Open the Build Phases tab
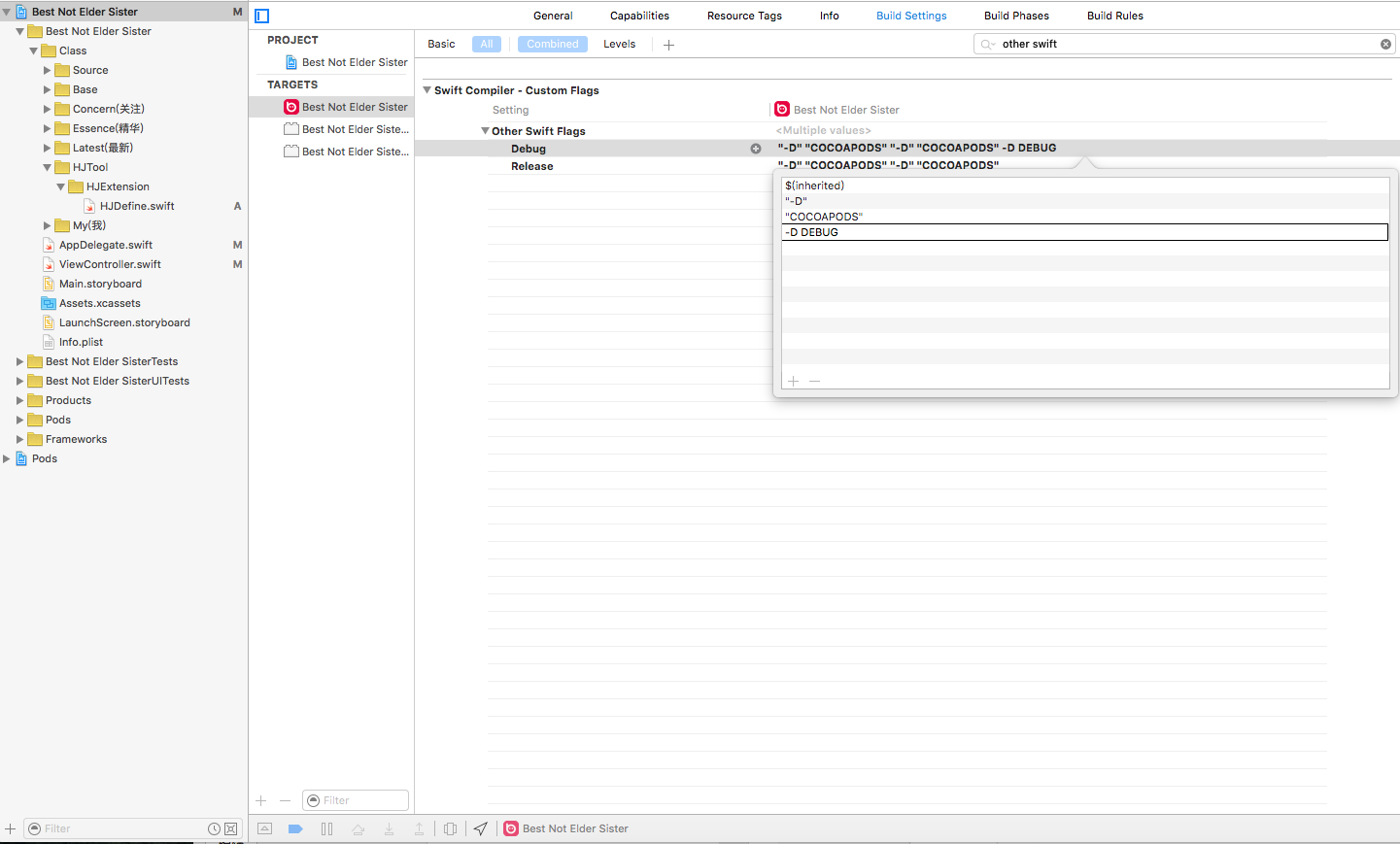 [1016, 16]
